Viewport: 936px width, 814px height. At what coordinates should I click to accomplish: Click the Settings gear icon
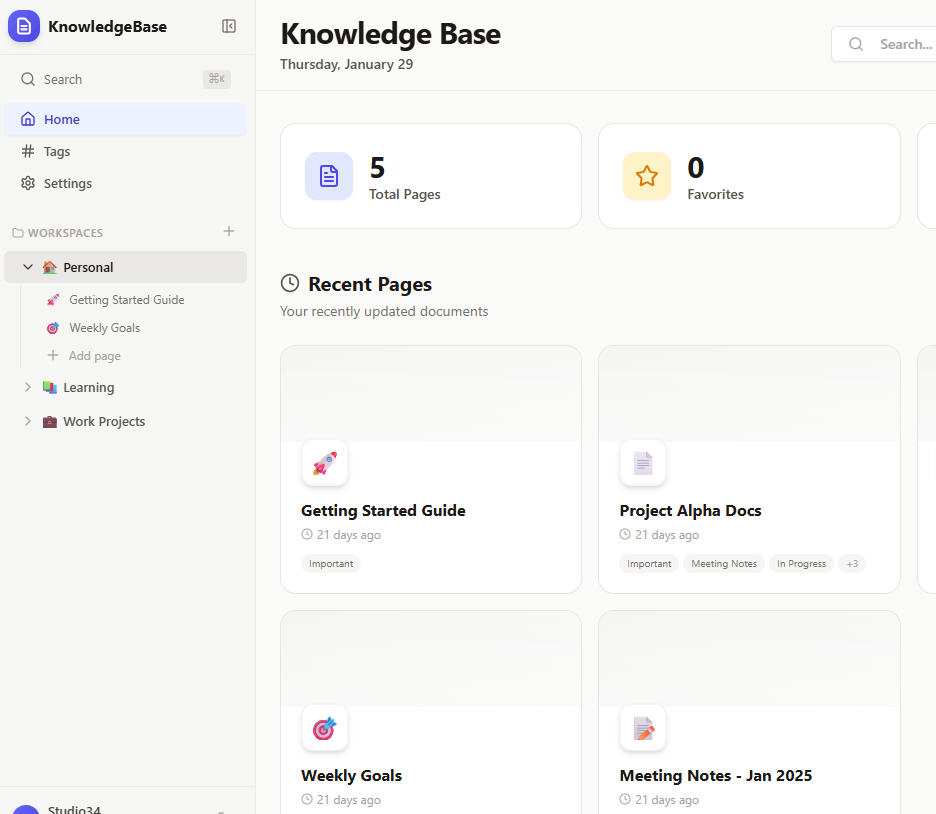[x=28, y=183]
